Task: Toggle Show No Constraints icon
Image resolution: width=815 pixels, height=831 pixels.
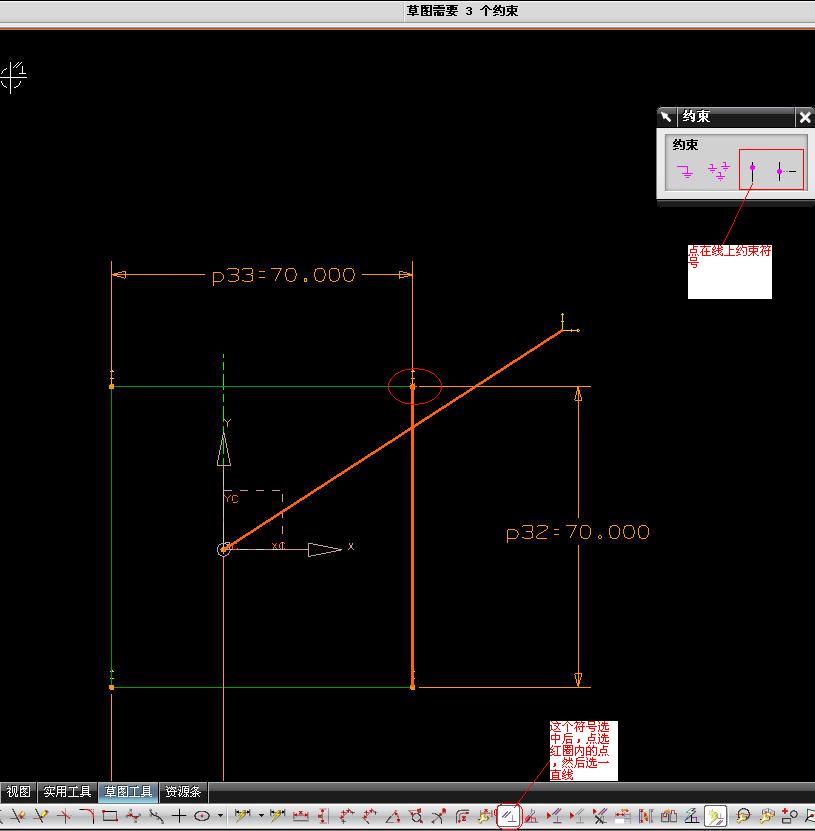Action: [x=577, y=816]
